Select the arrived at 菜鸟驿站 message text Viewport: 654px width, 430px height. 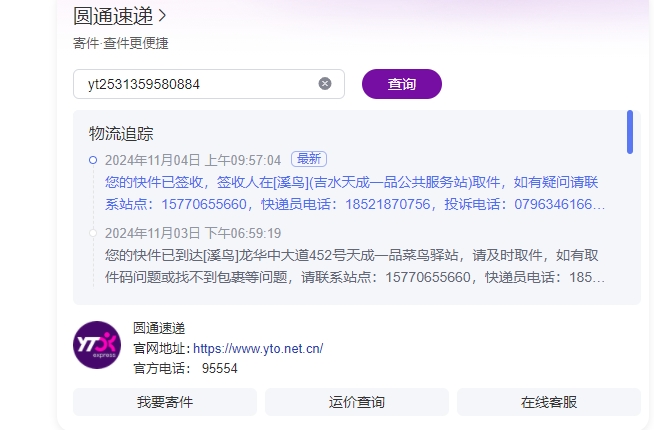[x=355, y=266]
